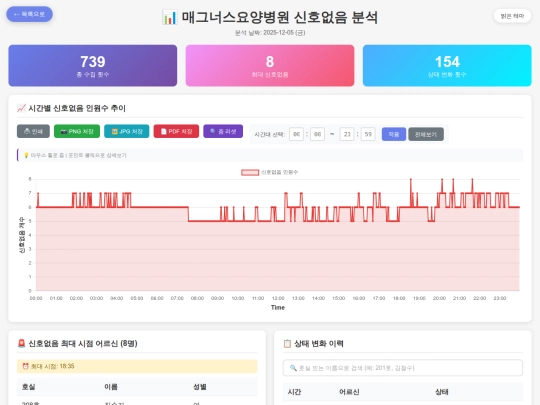Click the 12:00 label on the time axis

[278, 298]
